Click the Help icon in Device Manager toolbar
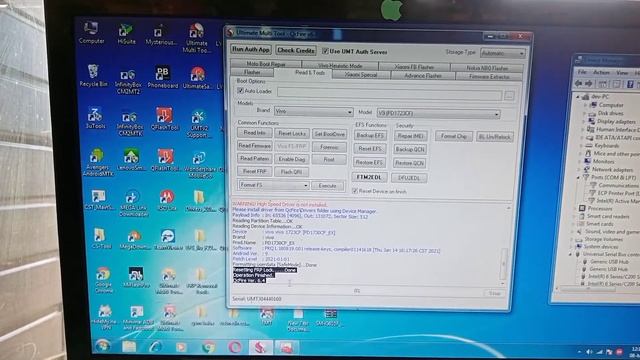The height and width of the screenshot is (360, 640). coord(630,84)
